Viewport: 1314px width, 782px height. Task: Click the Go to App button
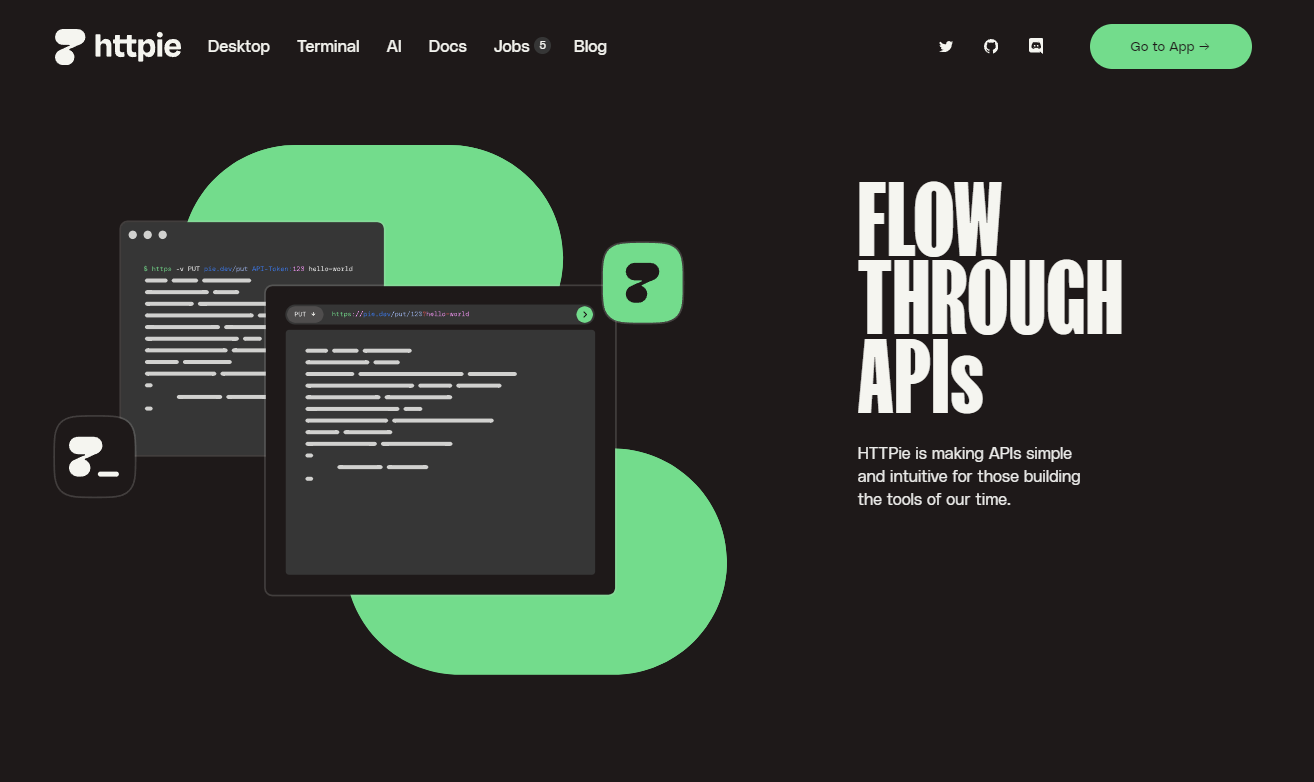click(1171, 46)
